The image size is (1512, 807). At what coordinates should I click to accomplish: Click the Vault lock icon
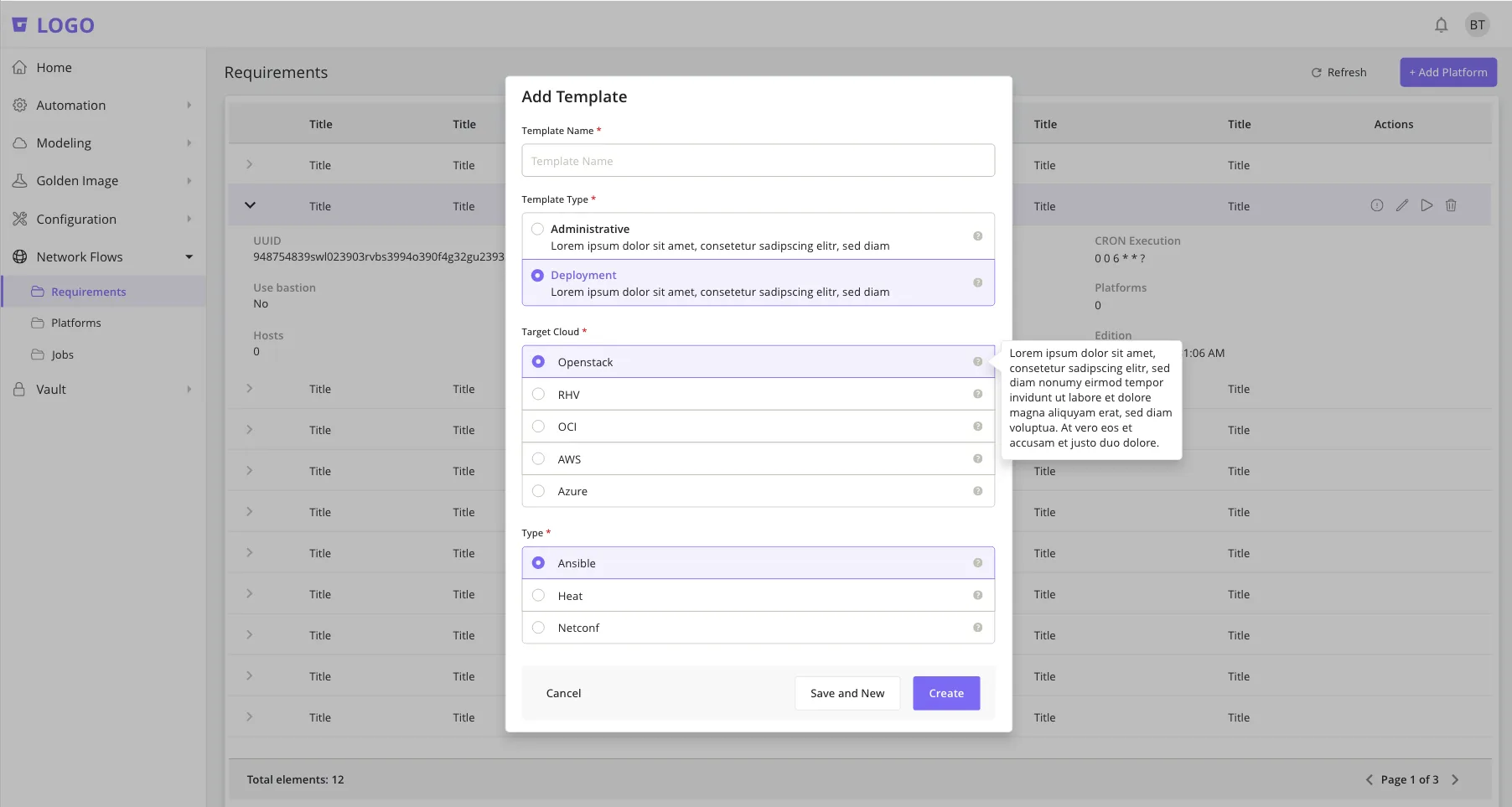click(19, 390)
